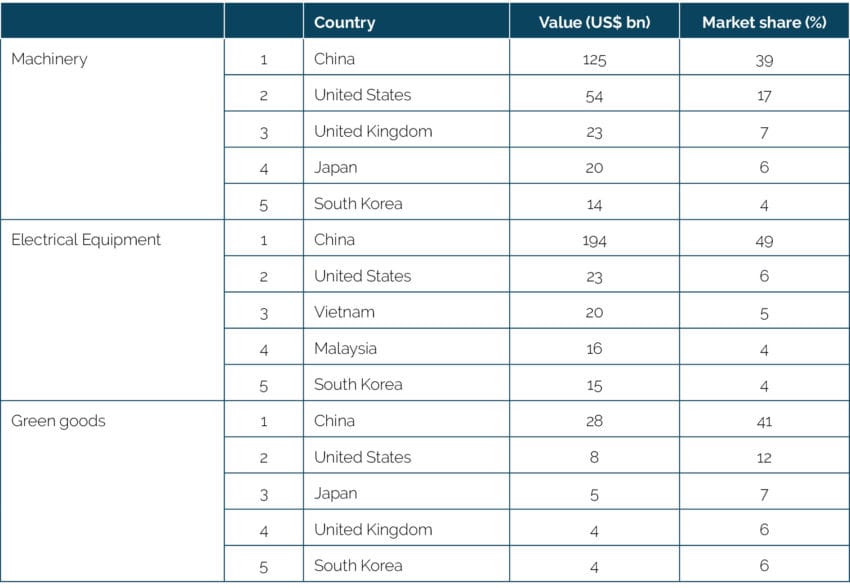Screen dimensions: 850x588
Task: Select the Electrical Equipment value 194
Action: coord(594,240)
